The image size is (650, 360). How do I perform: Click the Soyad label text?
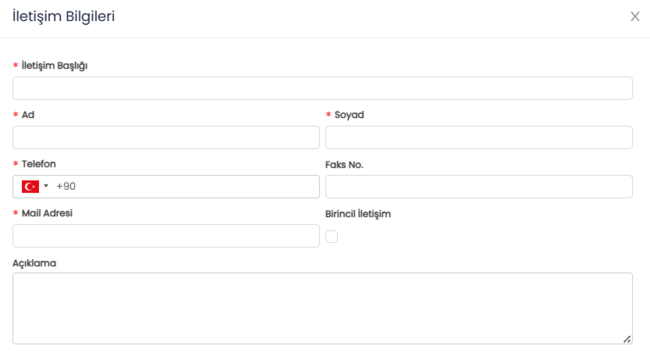click(349, 115)
